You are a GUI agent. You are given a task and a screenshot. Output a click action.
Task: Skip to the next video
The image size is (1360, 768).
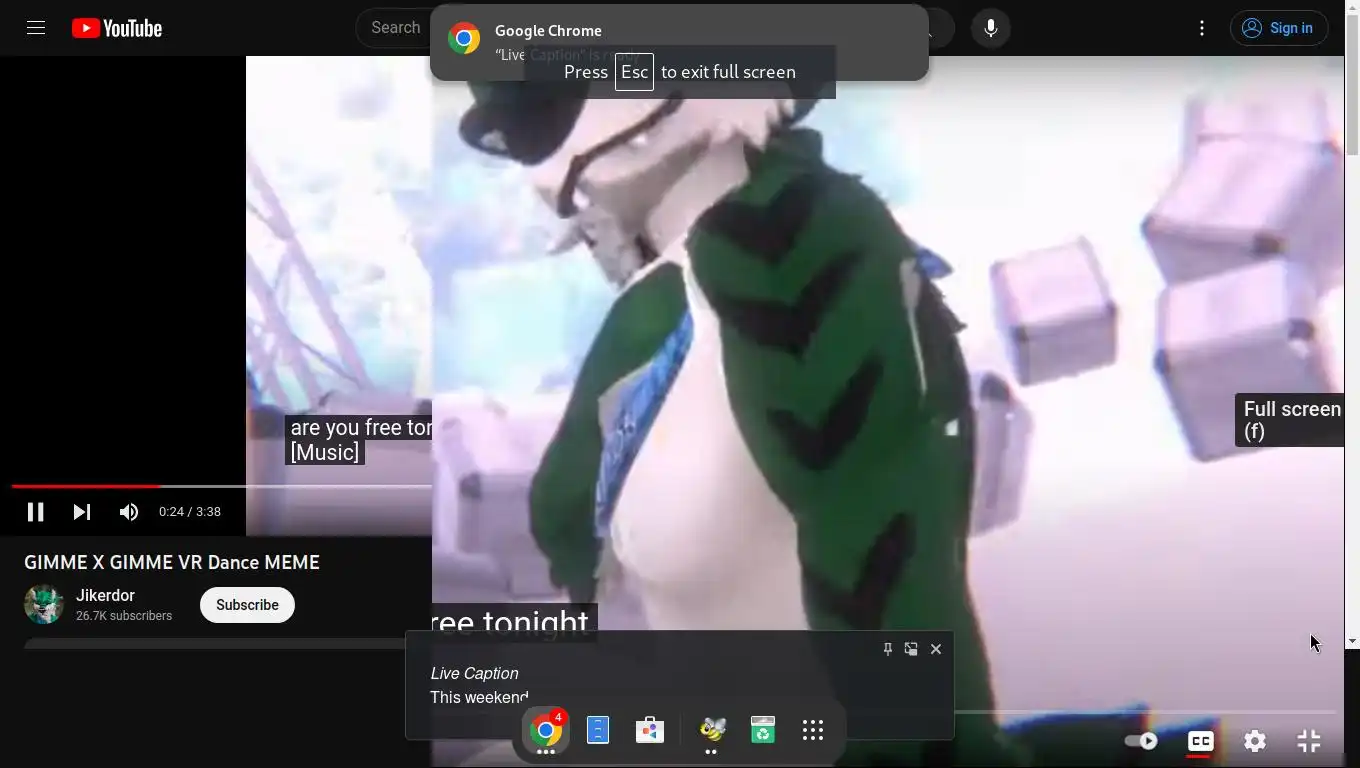pyautogui.click(x=82, y=512)
